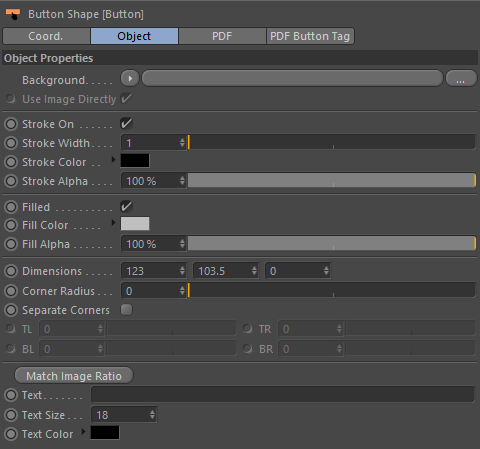The image size is (480, 449).
Task: Click into the Text input field
Action: click(x=283, y=395)
